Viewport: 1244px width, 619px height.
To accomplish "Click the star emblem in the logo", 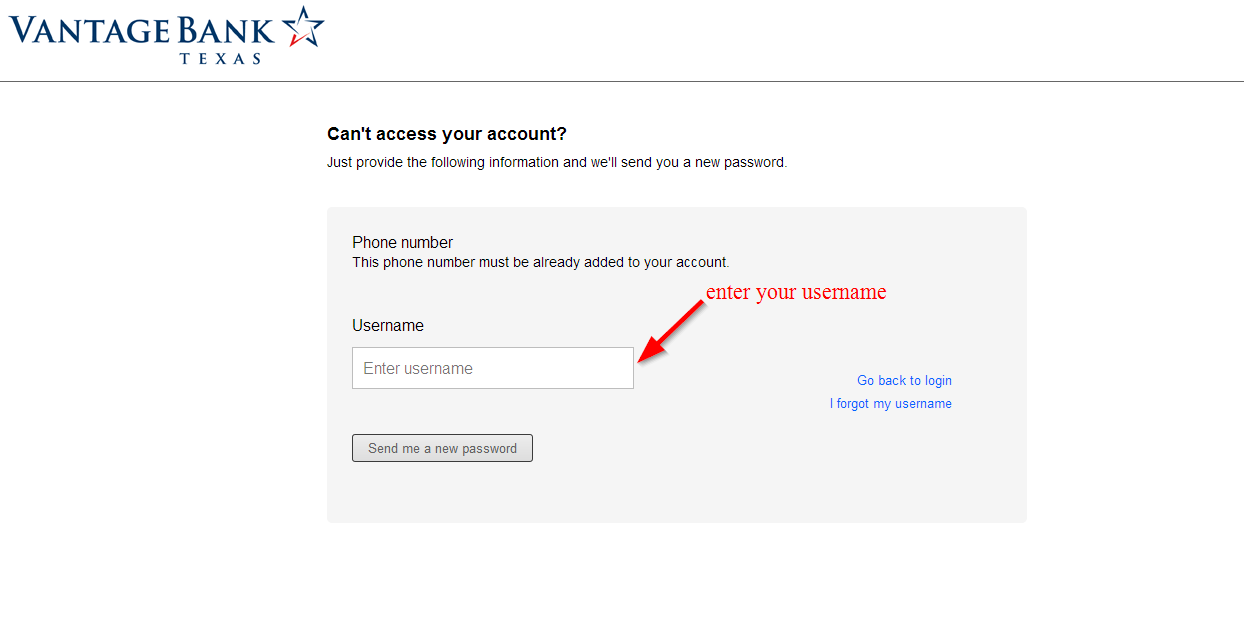I will coord(302,27).
